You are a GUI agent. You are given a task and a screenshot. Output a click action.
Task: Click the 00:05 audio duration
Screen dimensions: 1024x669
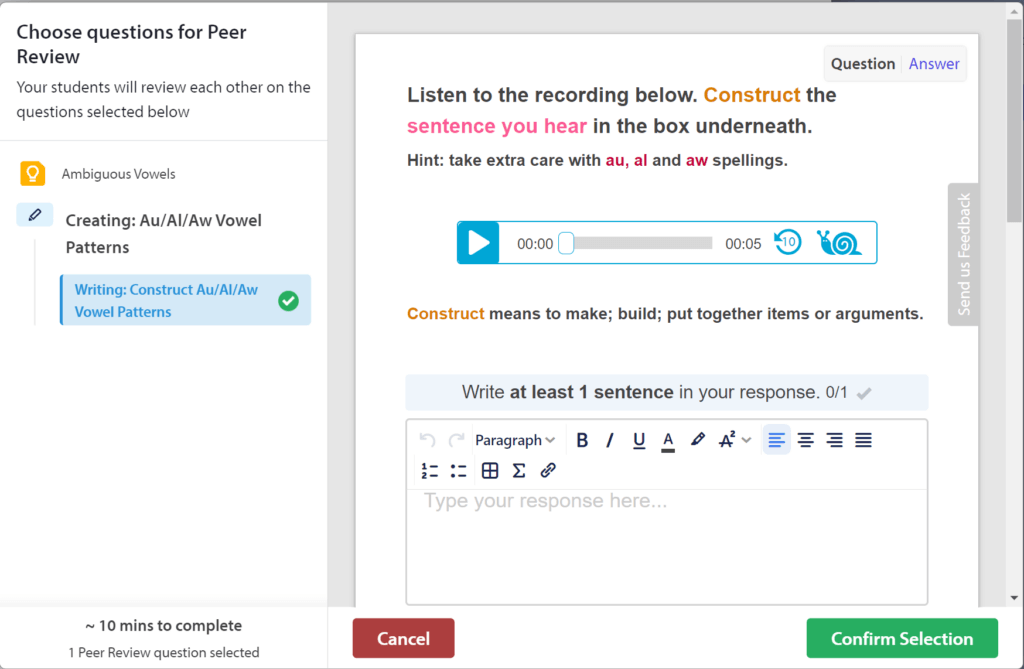pos(743,244)
